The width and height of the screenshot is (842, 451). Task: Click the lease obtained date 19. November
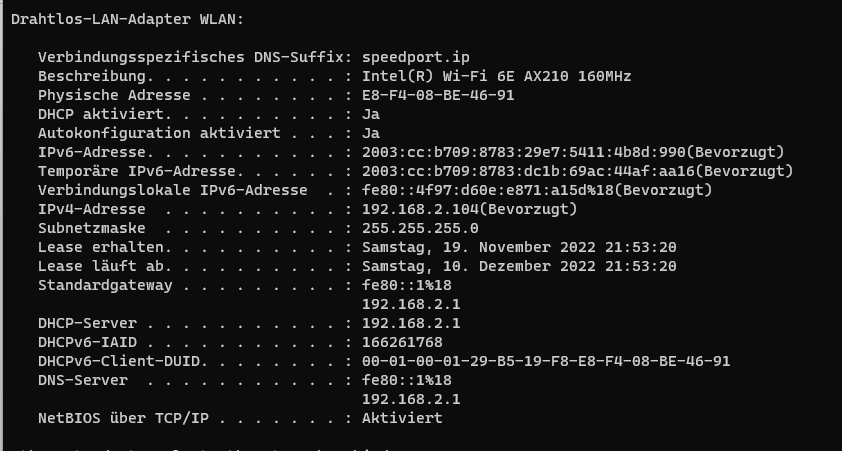519,248
